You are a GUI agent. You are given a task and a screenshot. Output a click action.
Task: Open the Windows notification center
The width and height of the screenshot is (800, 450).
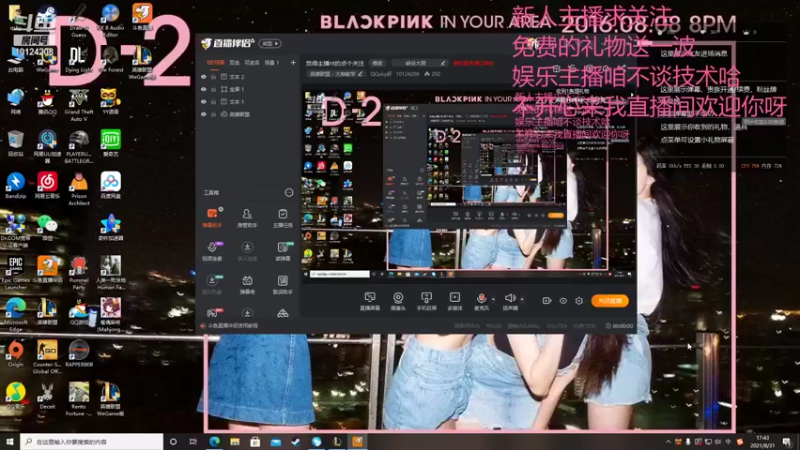tap(787, 442)
